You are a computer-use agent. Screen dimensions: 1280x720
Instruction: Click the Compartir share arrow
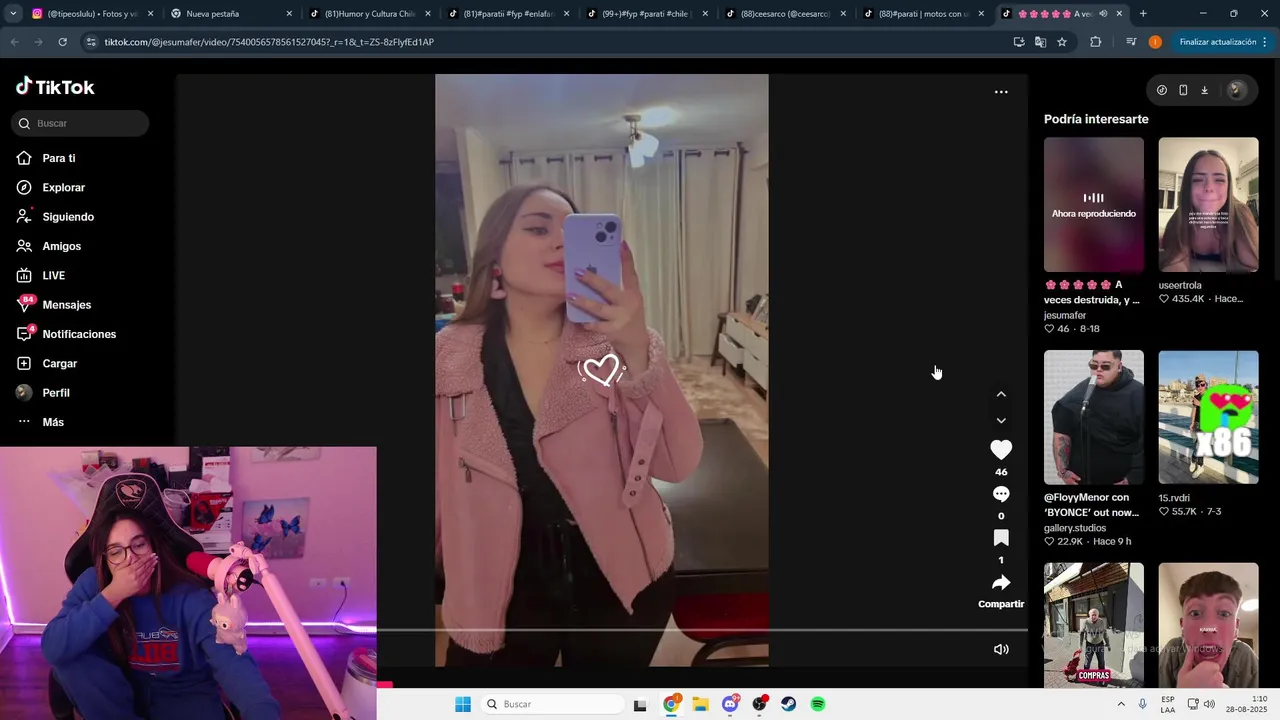pos(1001,583)
